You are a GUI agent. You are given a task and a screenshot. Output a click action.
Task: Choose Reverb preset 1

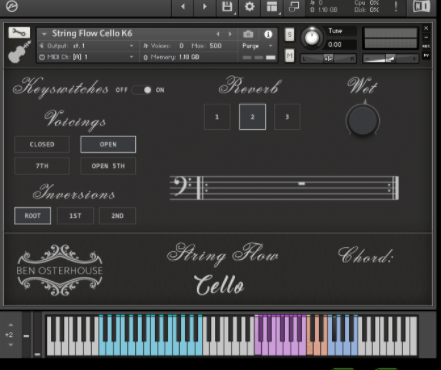coord(217,117)
